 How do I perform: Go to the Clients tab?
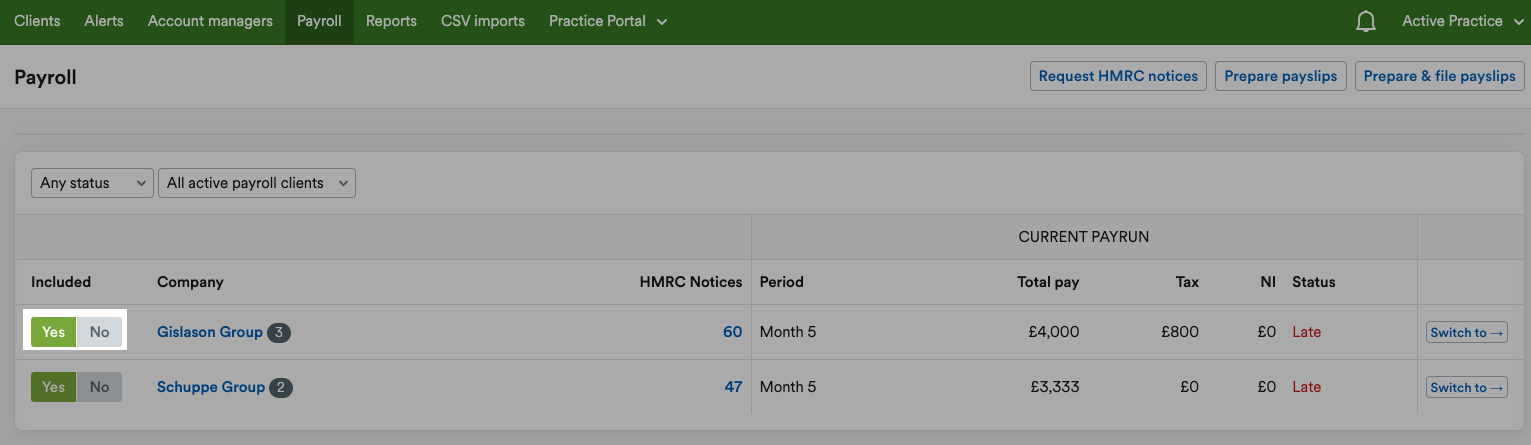[x=37, y=21]
